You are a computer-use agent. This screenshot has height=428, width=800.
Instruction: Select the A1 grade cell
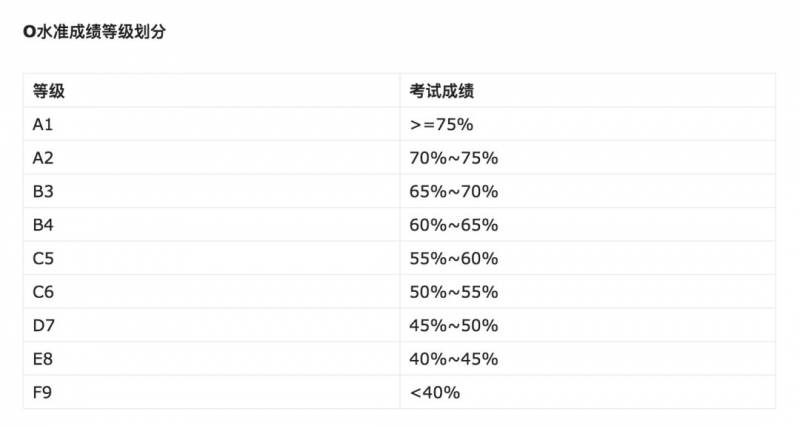pyautogui.click(x=43, y=124)
